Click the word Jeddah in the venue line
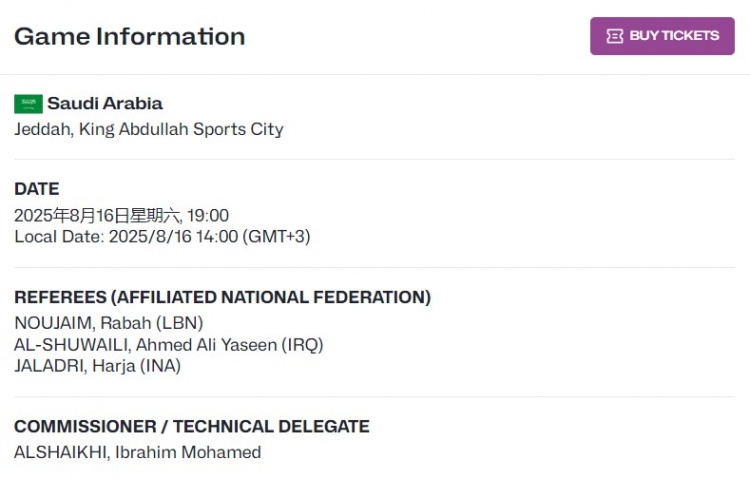Screen dimensions: 750x479 point(40,129)
